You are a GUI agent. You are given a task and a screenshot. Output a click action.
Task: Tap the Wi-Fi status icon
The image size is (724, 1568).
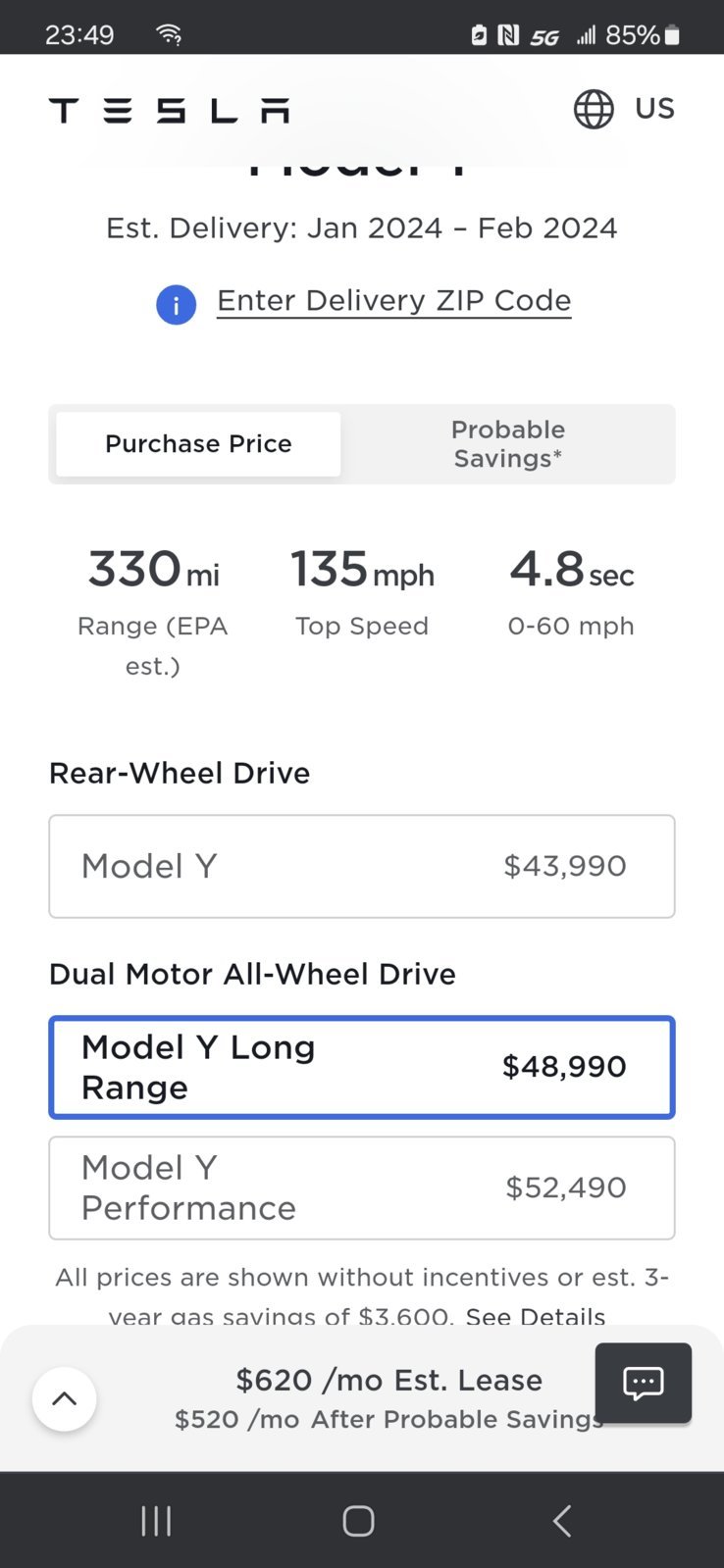169,35
